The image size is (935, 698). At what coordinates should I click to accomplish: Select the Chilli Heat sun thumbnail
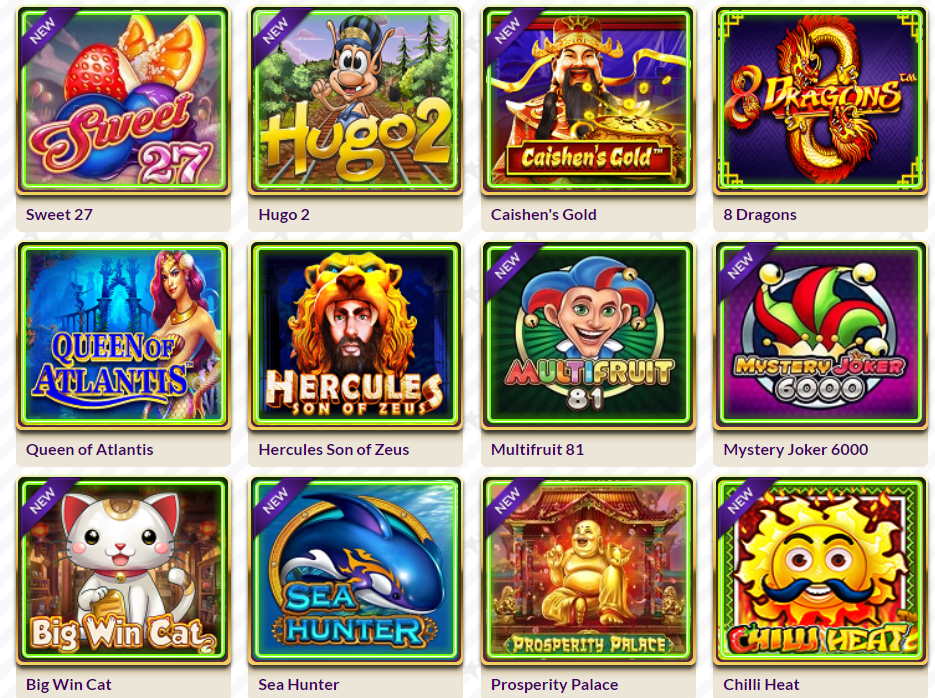click(821, 570)
